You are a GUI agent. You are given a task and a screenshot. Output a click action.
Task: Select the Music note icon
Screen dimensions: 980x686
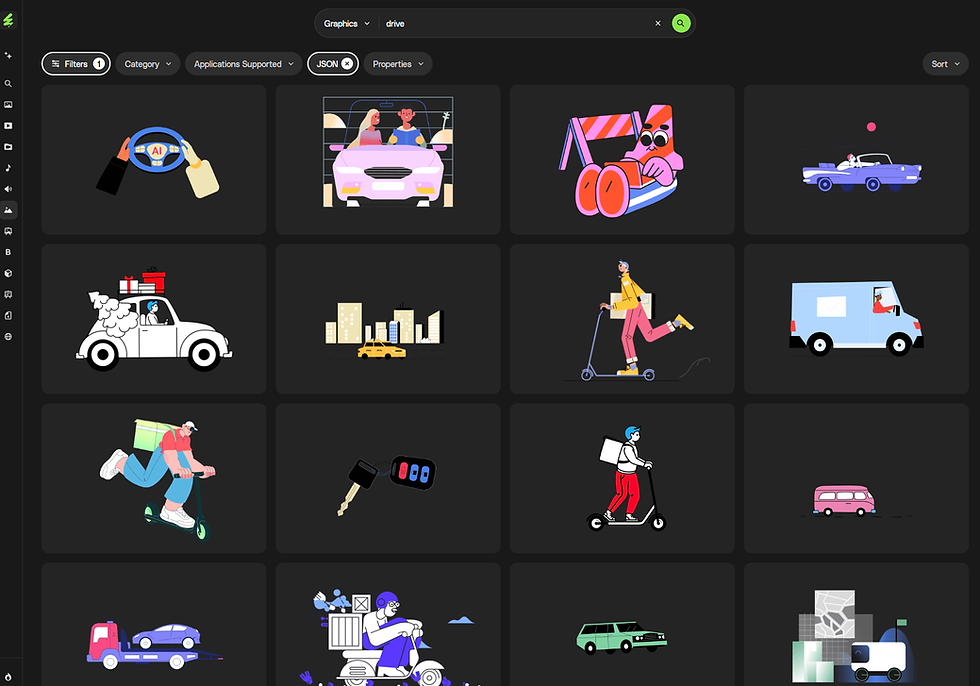click(8, 168)
